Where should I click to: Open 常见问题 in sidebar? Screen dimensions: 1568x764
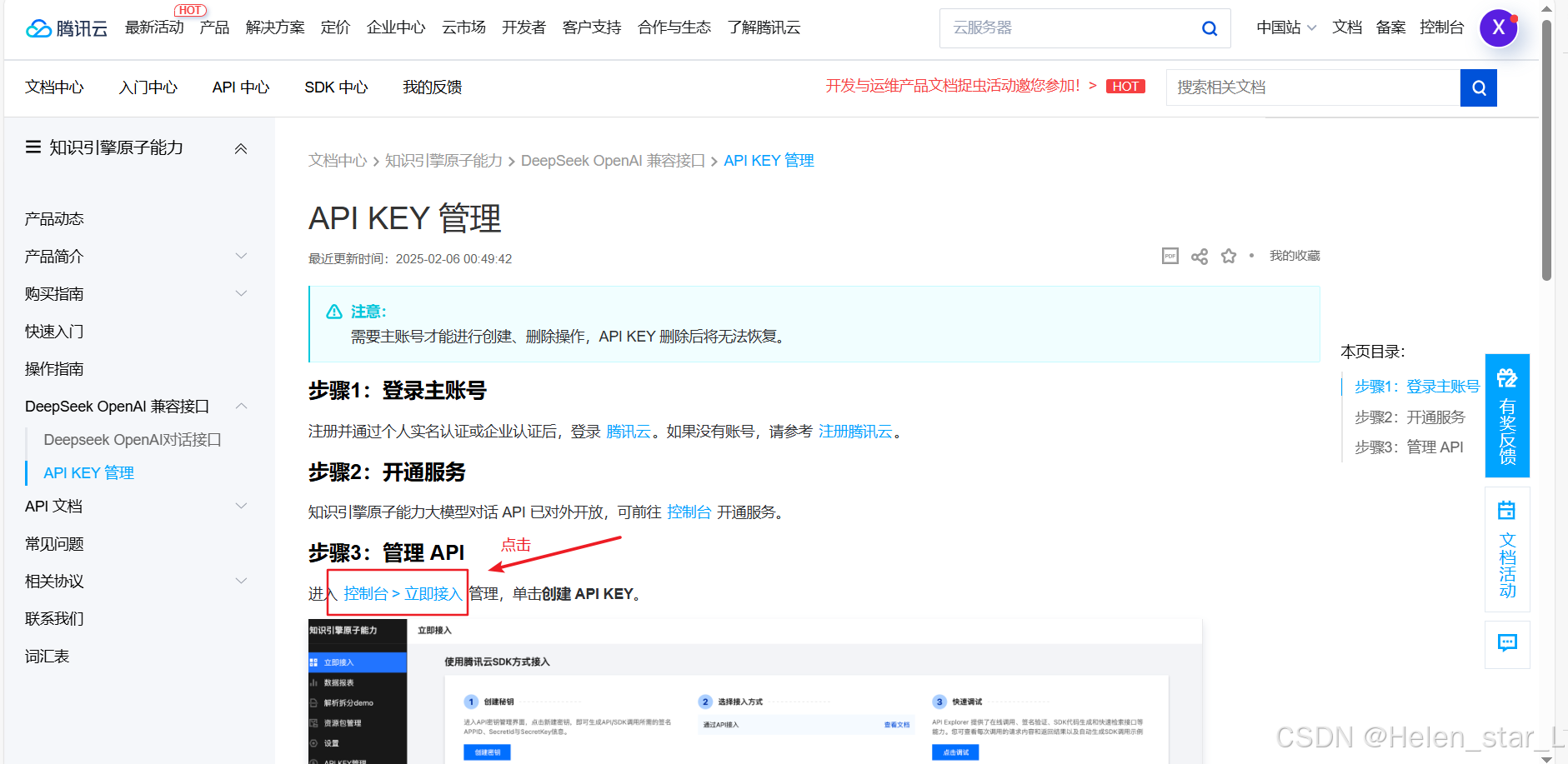click(x=54, y=544)
